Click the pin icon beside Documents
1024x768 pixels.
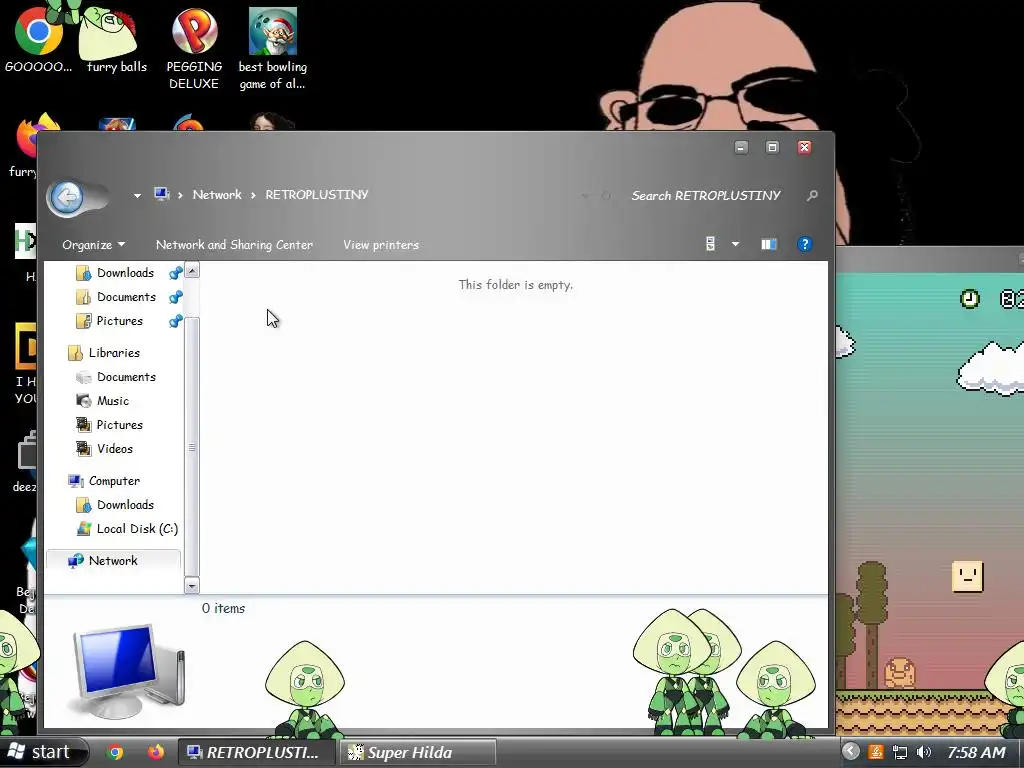click(x=175, y=297)
